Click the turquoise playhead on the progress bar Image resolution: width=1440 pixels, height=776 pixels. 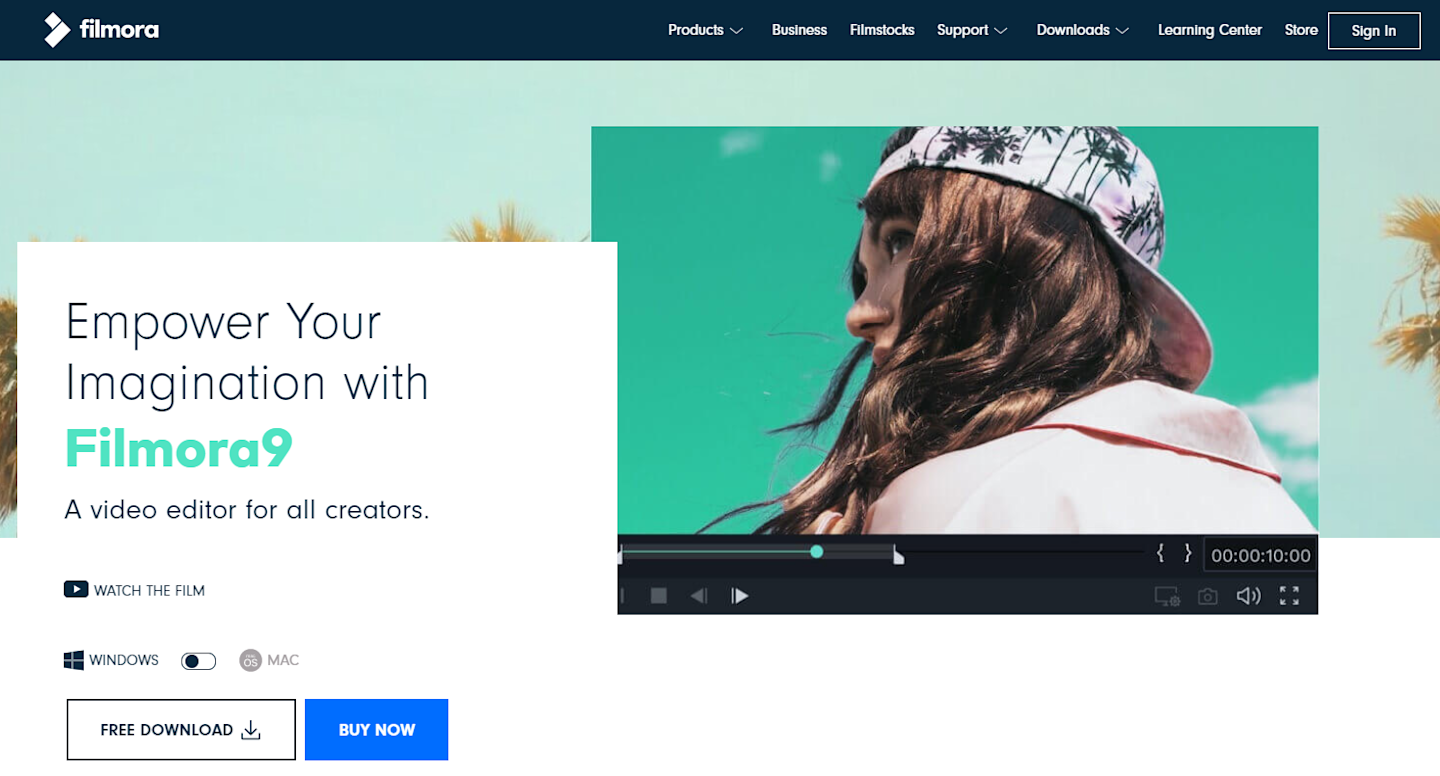click(817, 551)
